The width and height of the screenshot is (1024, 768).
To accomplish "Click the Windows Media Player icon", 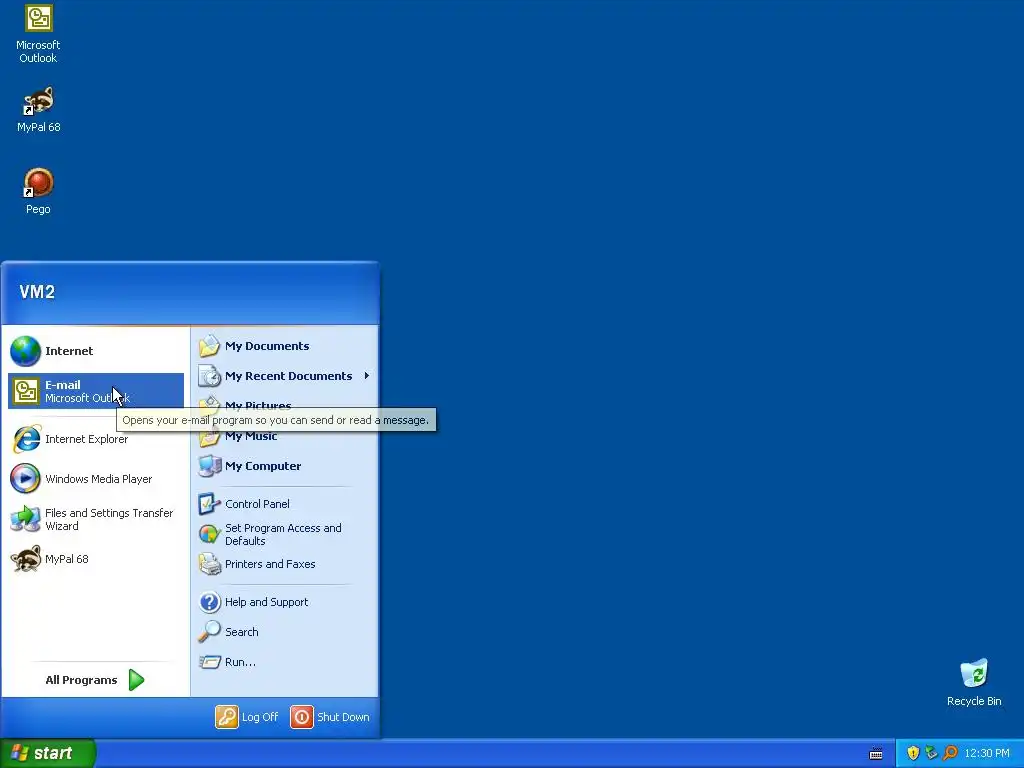I will point(25,479).
